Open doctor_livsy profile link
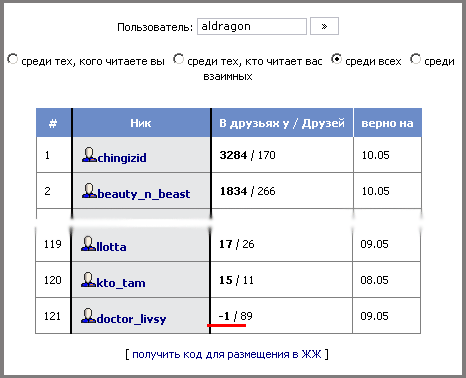This screenshot has height=378, width=466. (x=131, y=319)
